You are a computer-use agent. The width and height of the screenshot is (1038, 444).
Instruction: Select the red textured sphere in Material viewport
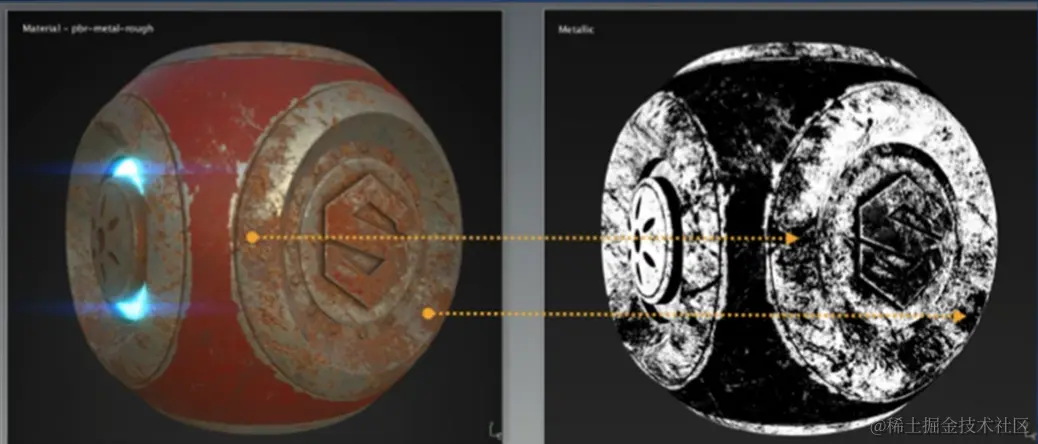point(263,236)
